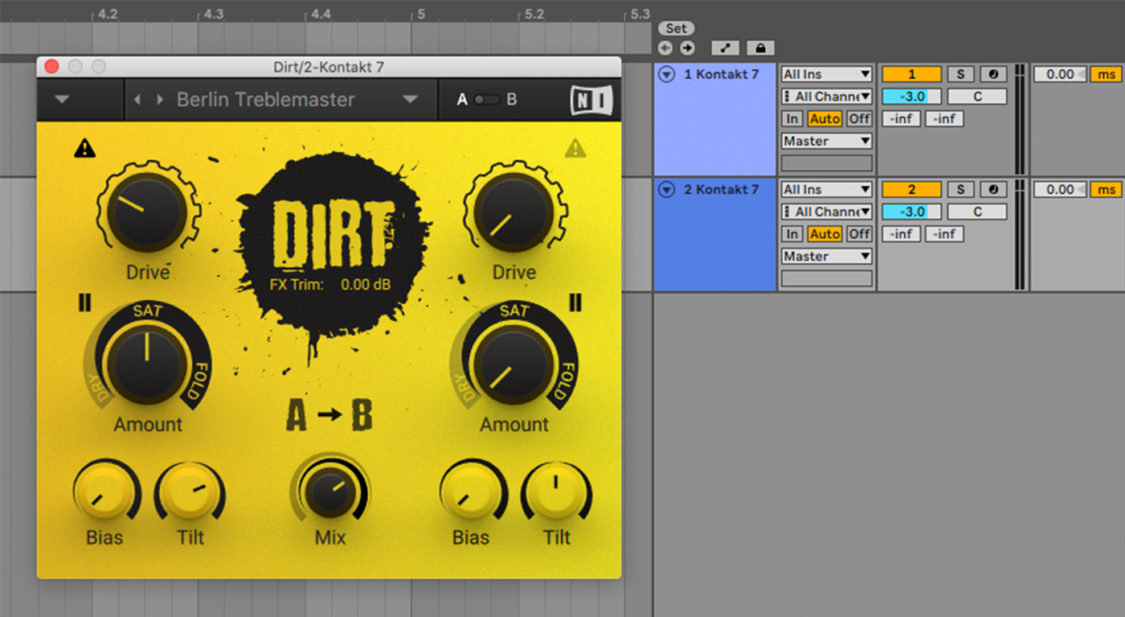Screen dimensions: 1125x617
Task: Open the All Ins input dropdown on track 1
Action: pyautogui.click(x=825, y=74)
